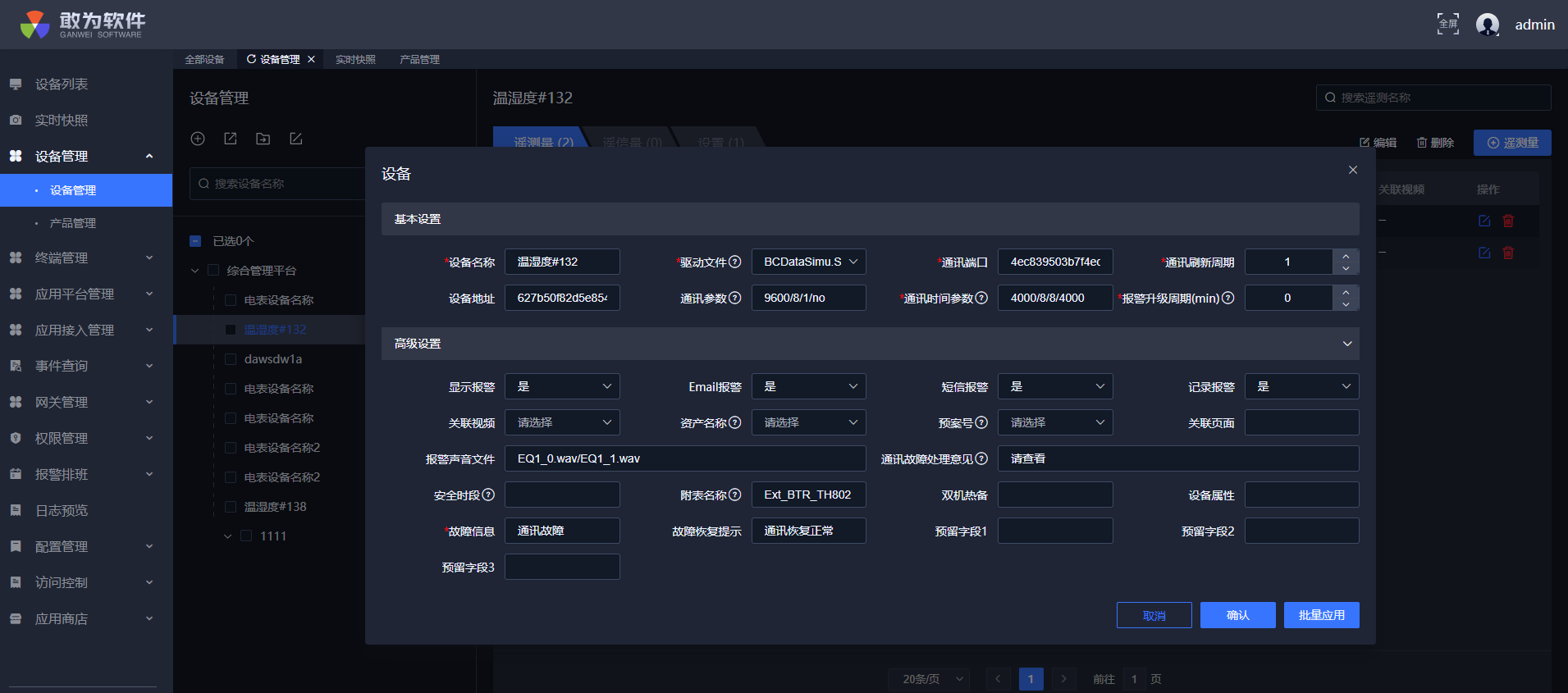
Task: Click the fullscreen icon in header
Action: tap(1447, 24)
